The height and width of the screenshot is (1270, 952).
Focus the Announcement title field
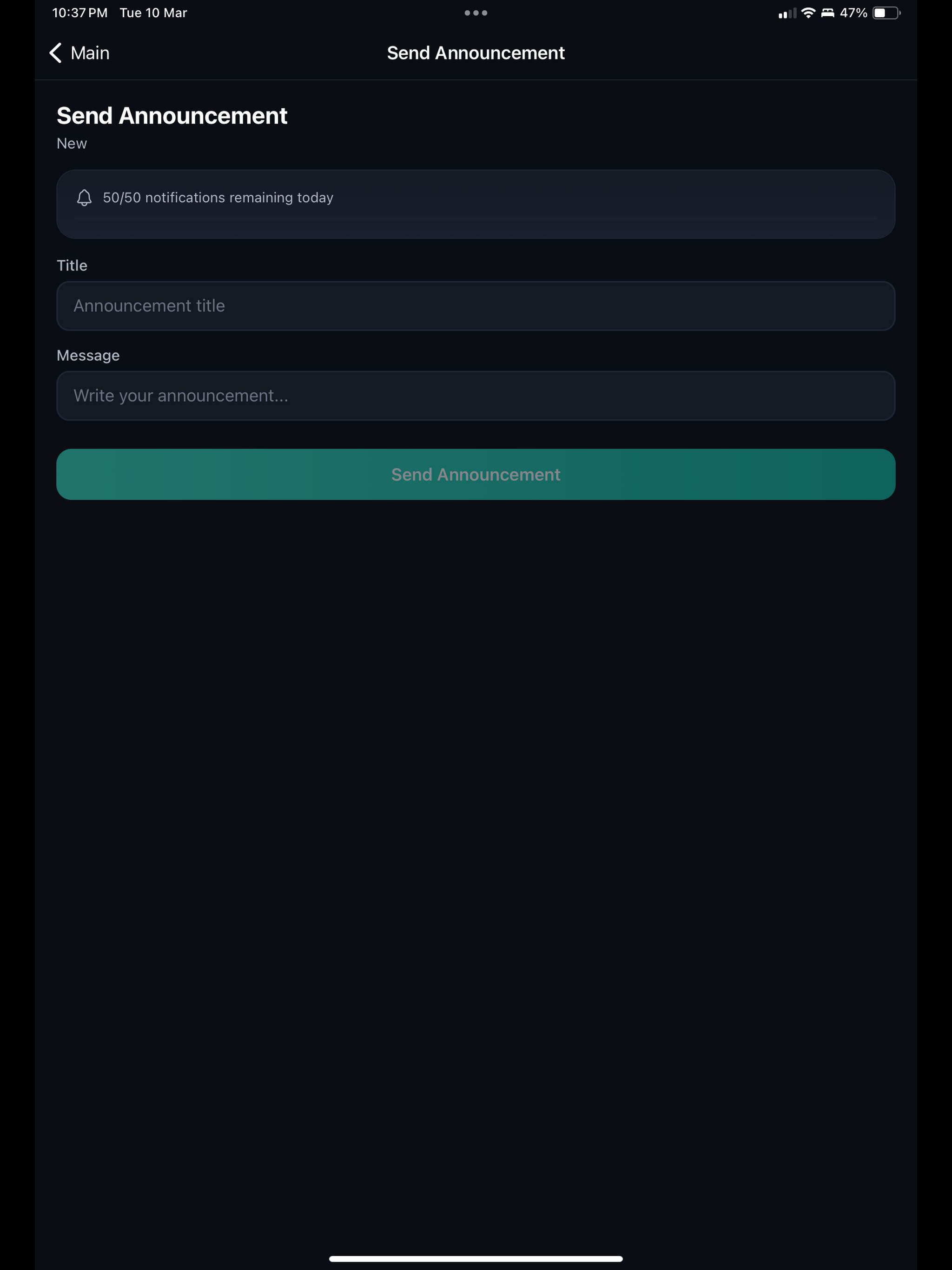[476, 306]
